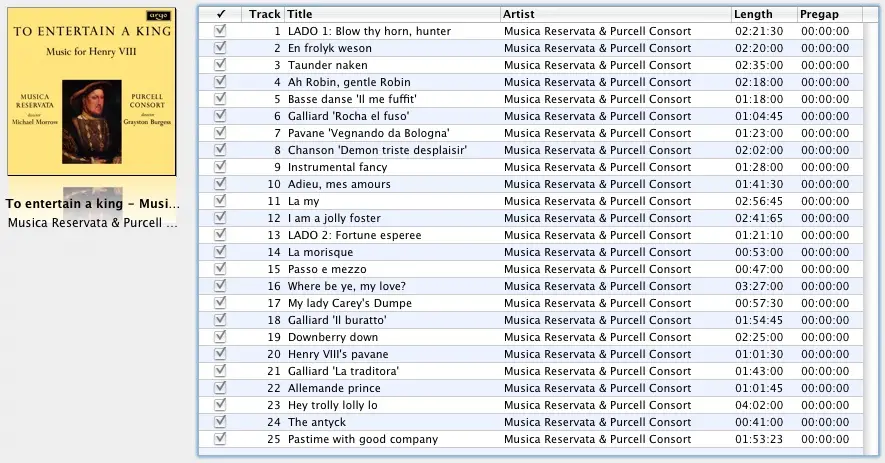
Task: Click the length 02:41:65 of 'I am a jolly foster'
Action: [x=759, y=218]
